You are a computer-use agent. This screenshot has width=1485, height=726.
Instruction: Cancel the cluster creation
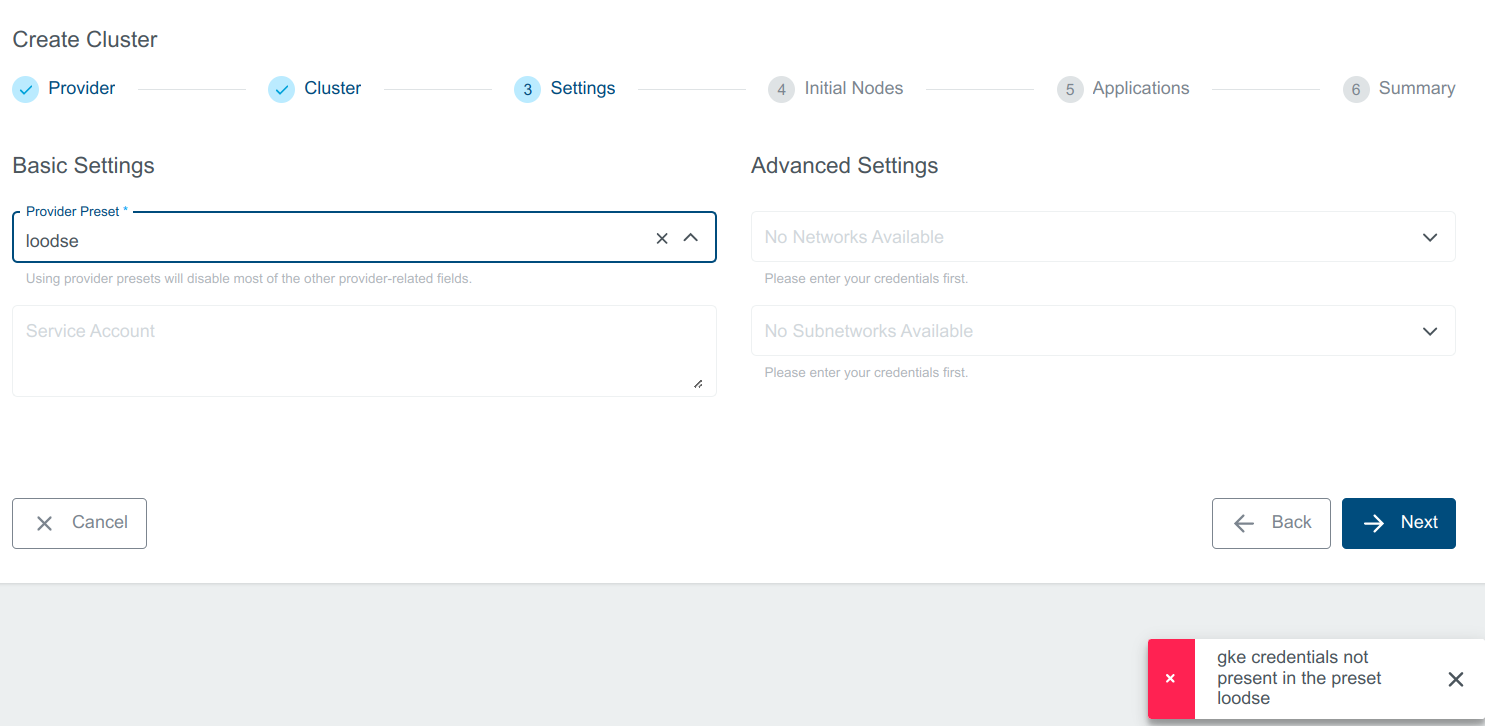coord(79,522)
